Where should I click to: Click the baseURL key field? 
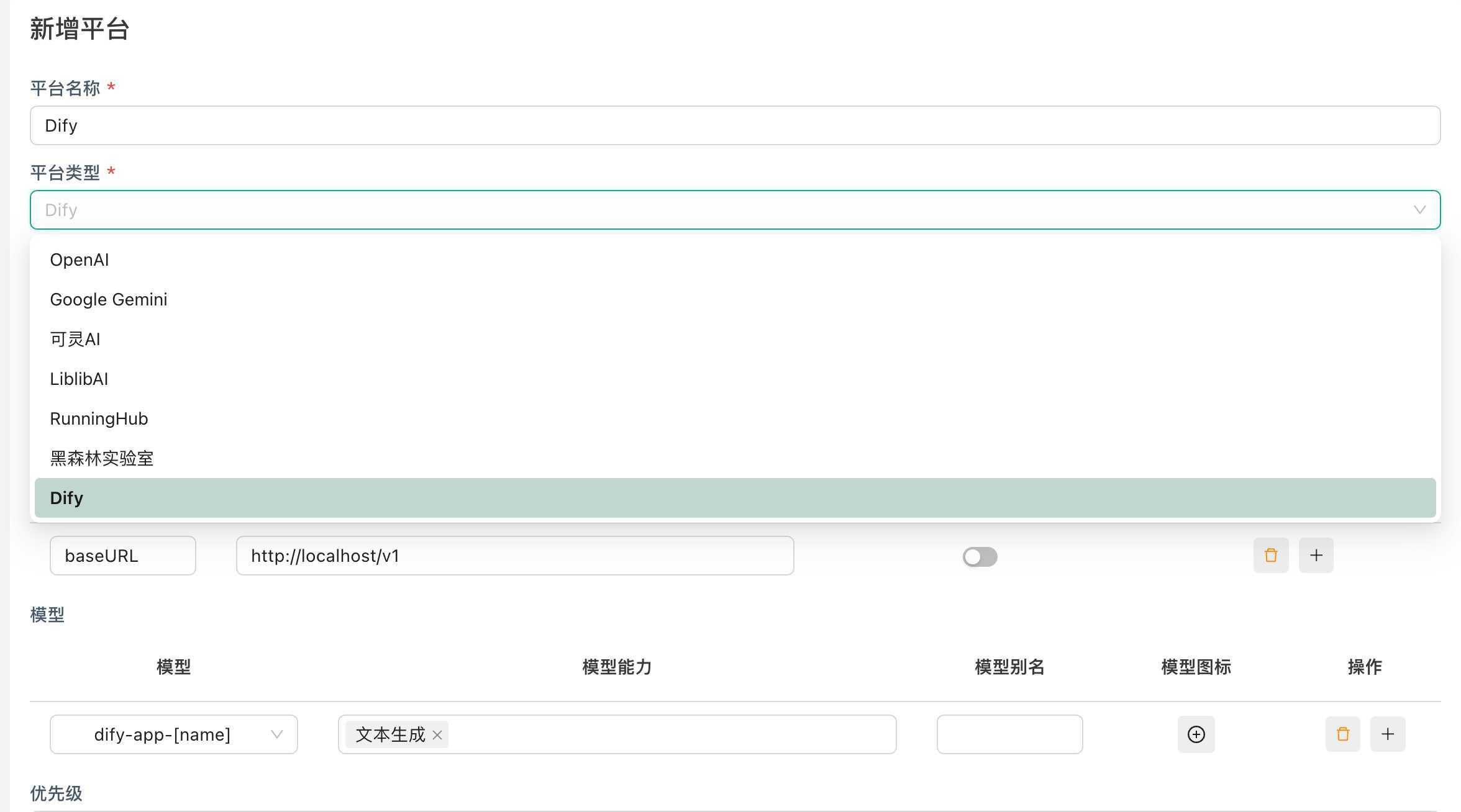[x=123, y=556]
